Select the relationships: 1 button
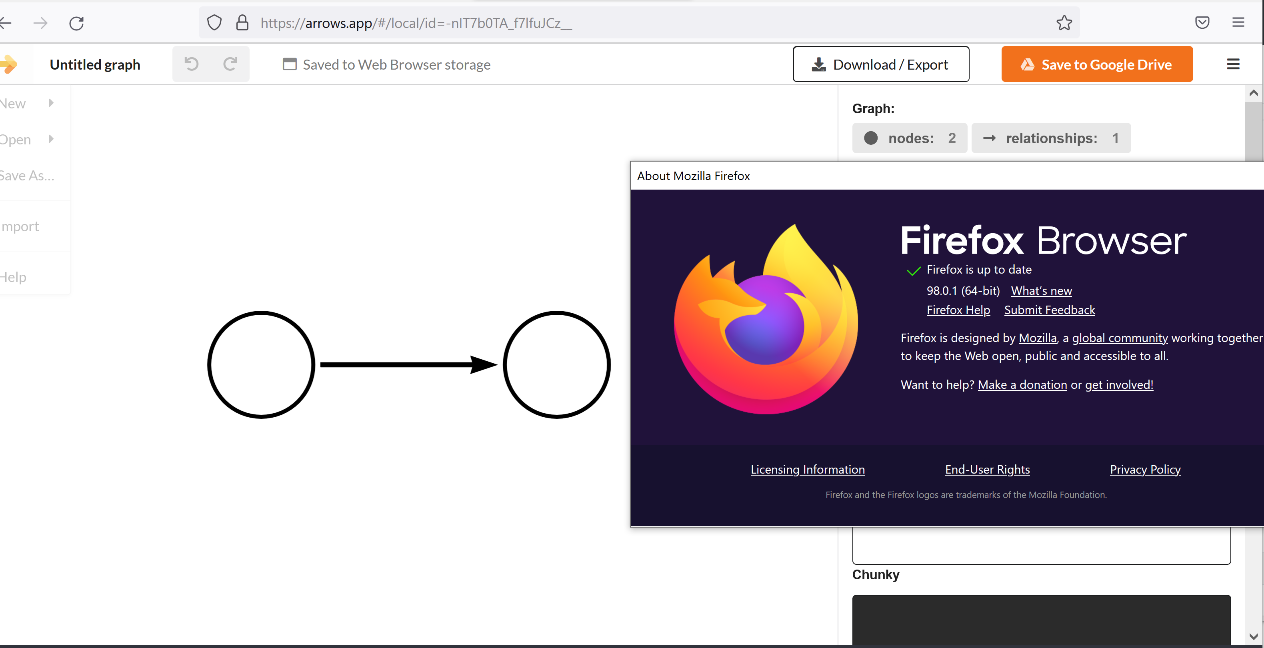The image size is (1264, 648). pos(1051,138)
